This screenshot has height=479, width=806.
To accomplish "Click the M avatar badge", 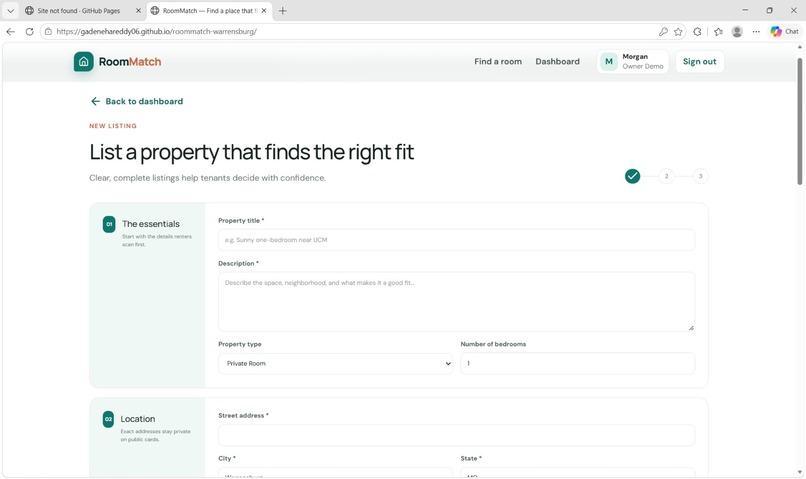I will tap(609, 62).
